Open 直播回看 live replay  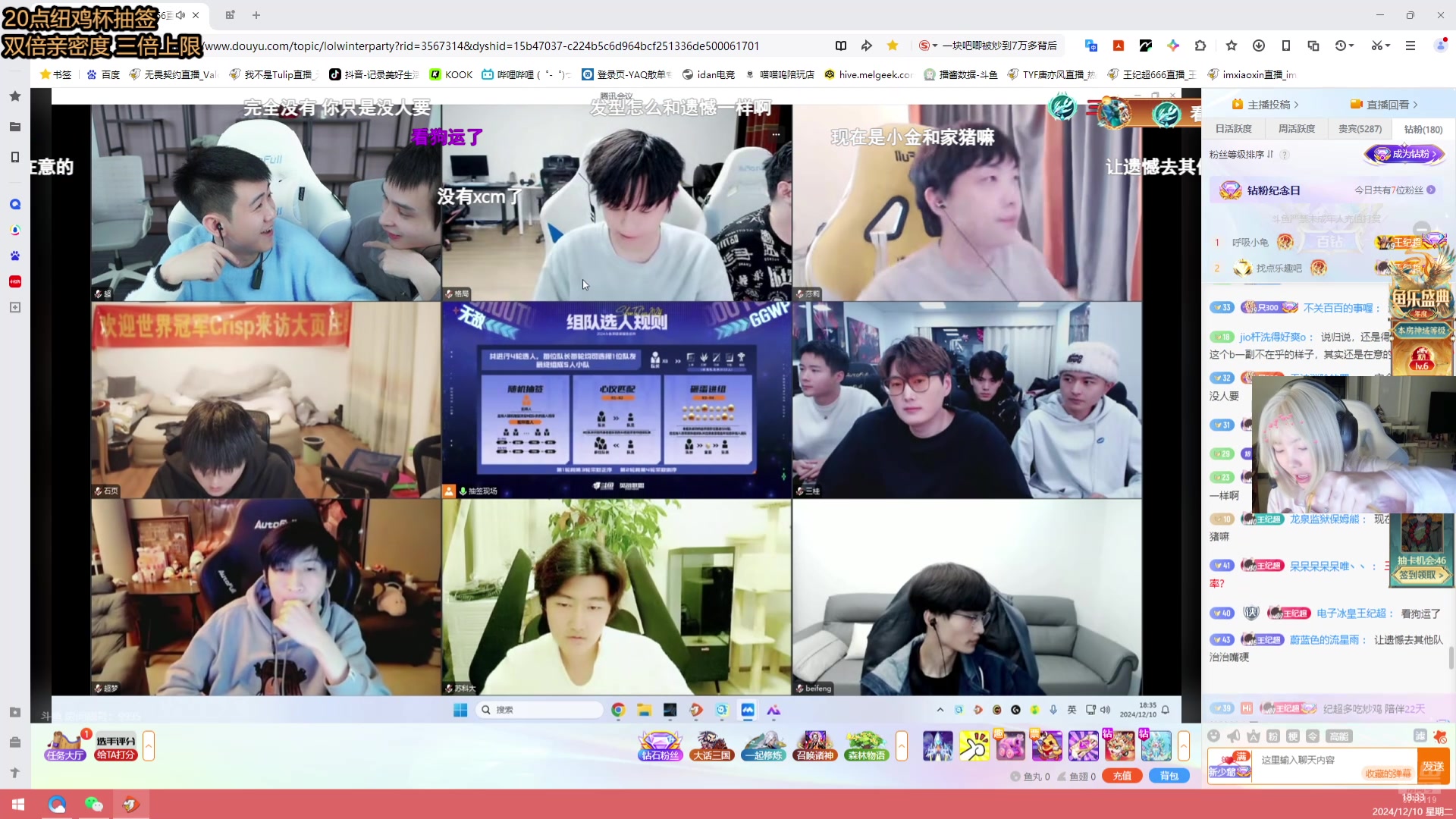click(x=1385, y=105)
